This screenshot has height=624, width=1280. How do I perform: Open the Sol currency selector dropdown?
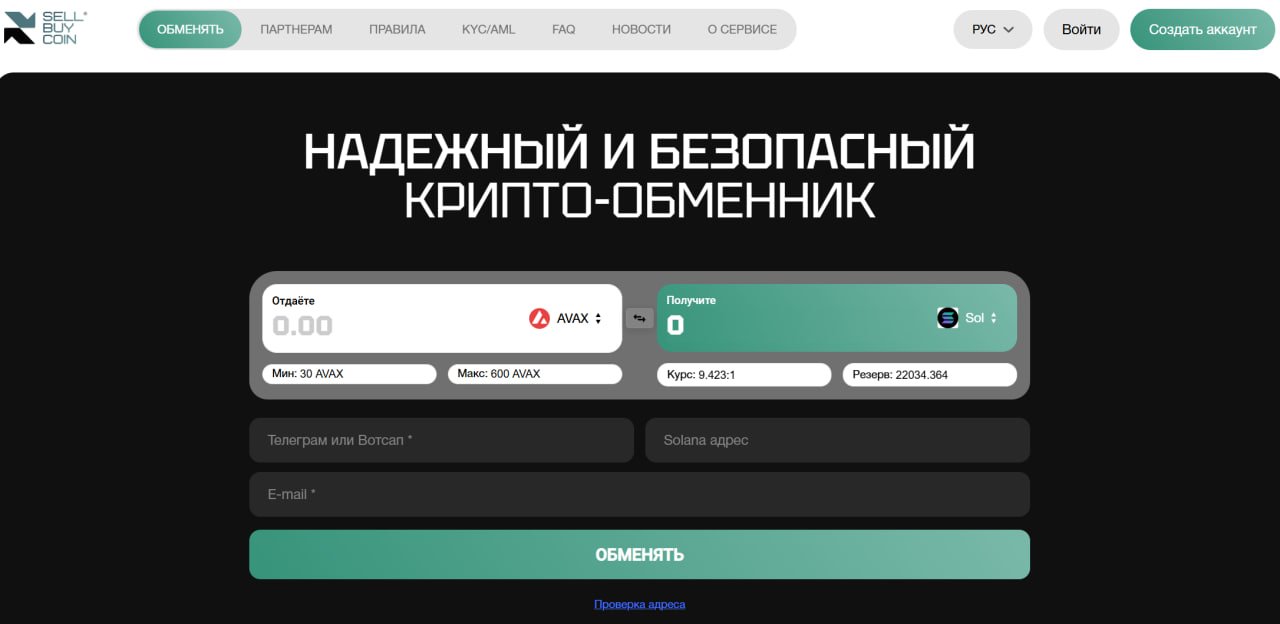tap(967, 318)
